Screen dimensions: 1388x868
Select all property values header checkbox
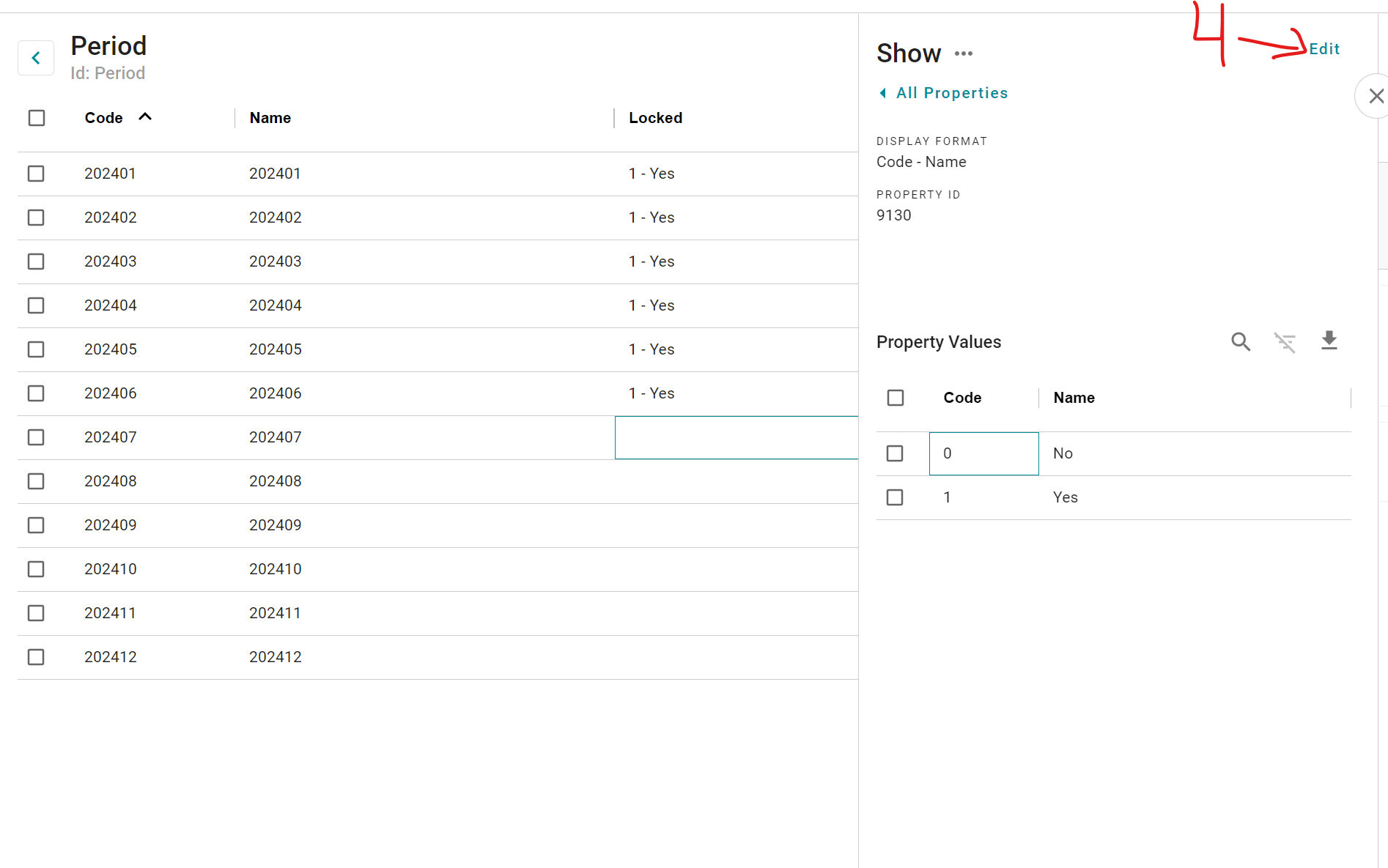point(896,398)
